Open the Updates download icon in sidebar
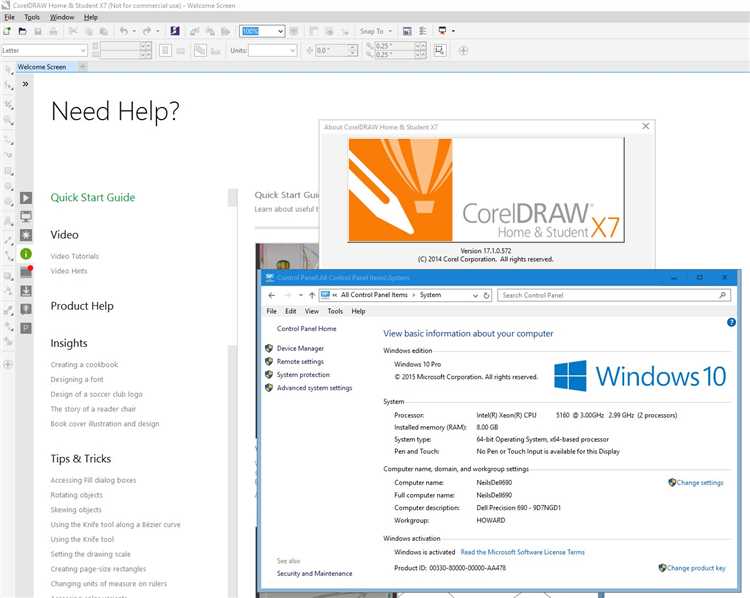 tap(26, 291)
